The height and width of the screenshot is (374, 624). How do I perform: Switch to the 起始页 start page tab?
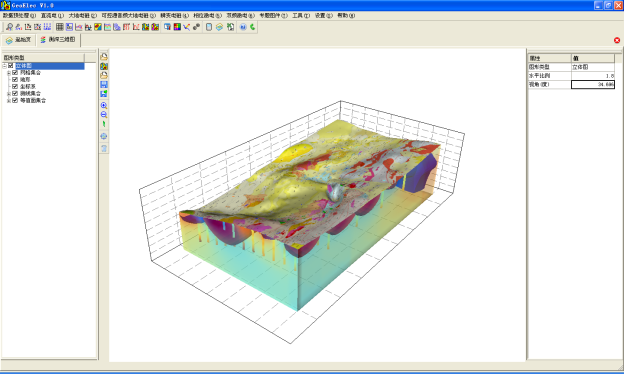pyautogui.click(x=19, y=40)
